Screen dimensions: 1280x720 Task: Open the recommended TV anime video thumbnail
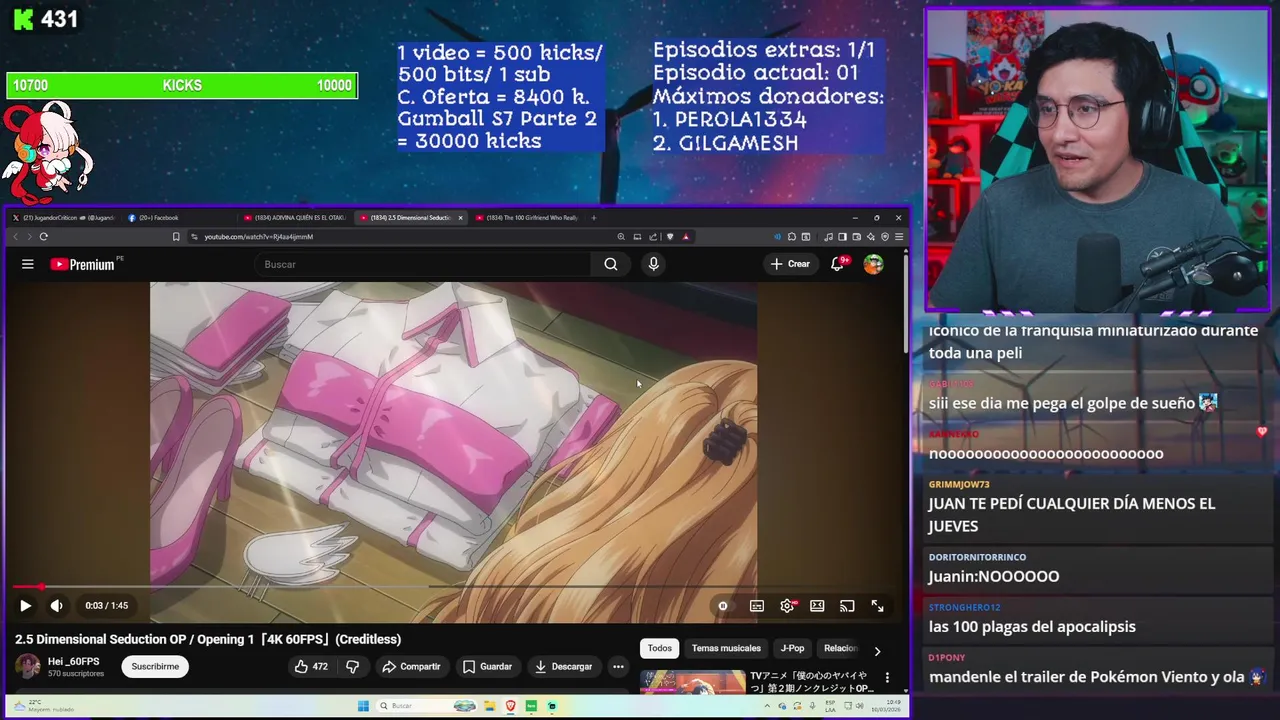(x=693, y=682)
